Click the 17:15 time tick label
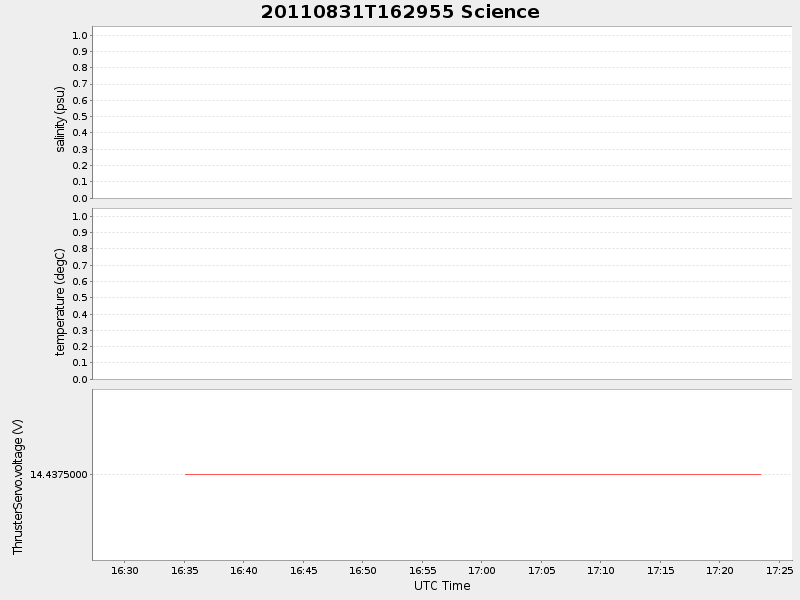This screenshot has width=800, height=600. [660, 570]
